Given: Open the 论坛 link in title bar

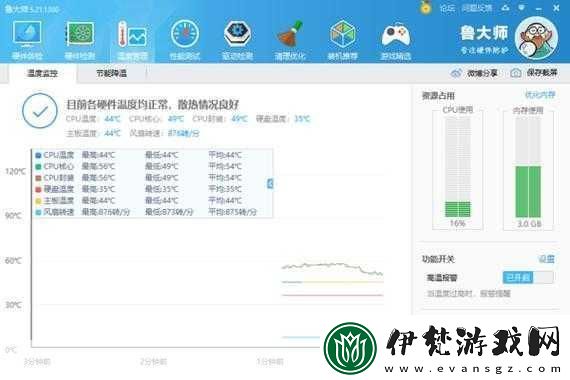Looking at the screenshot, I should pos(447,8).
